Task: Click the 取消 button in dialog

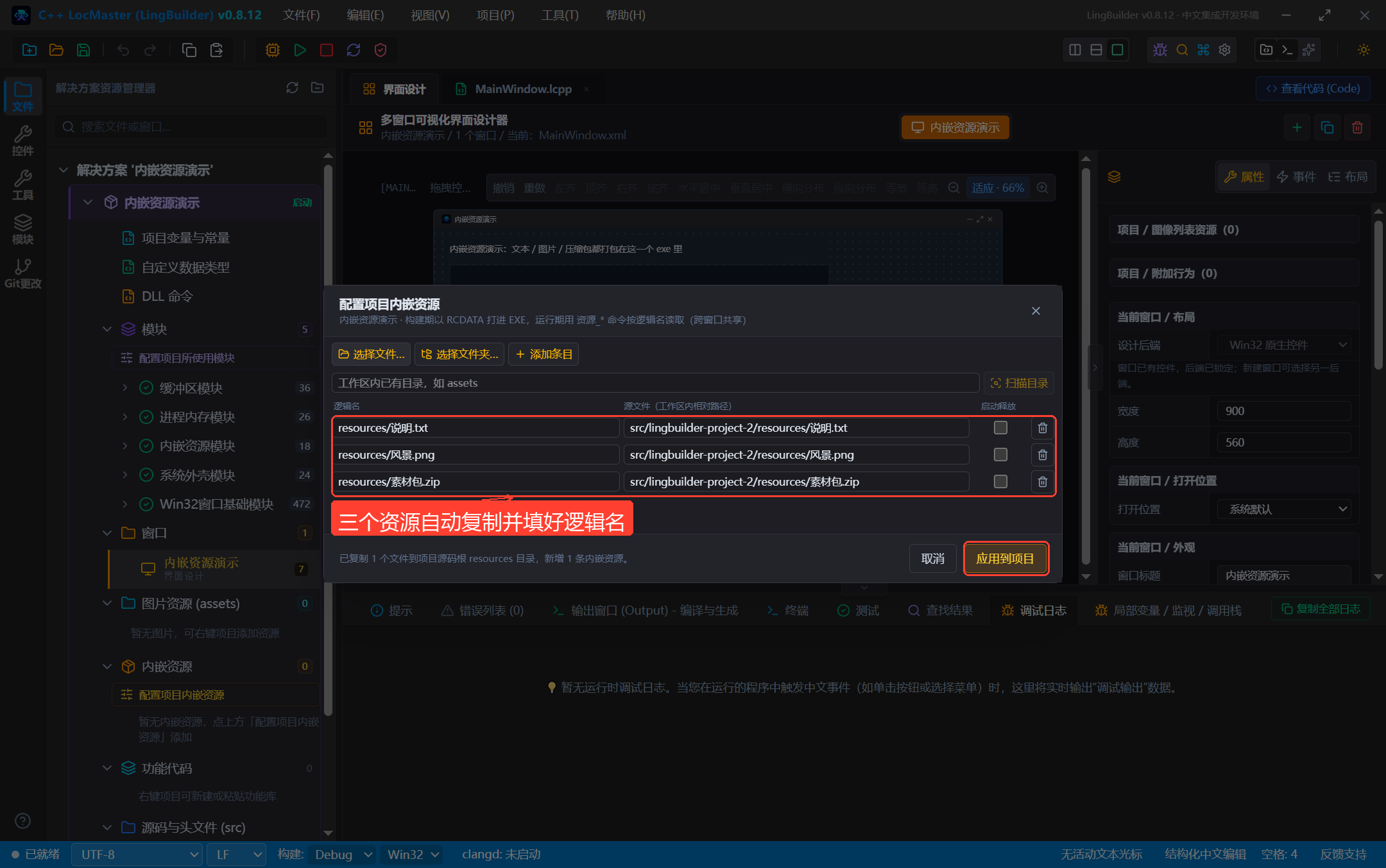Action: click(933, 559)
